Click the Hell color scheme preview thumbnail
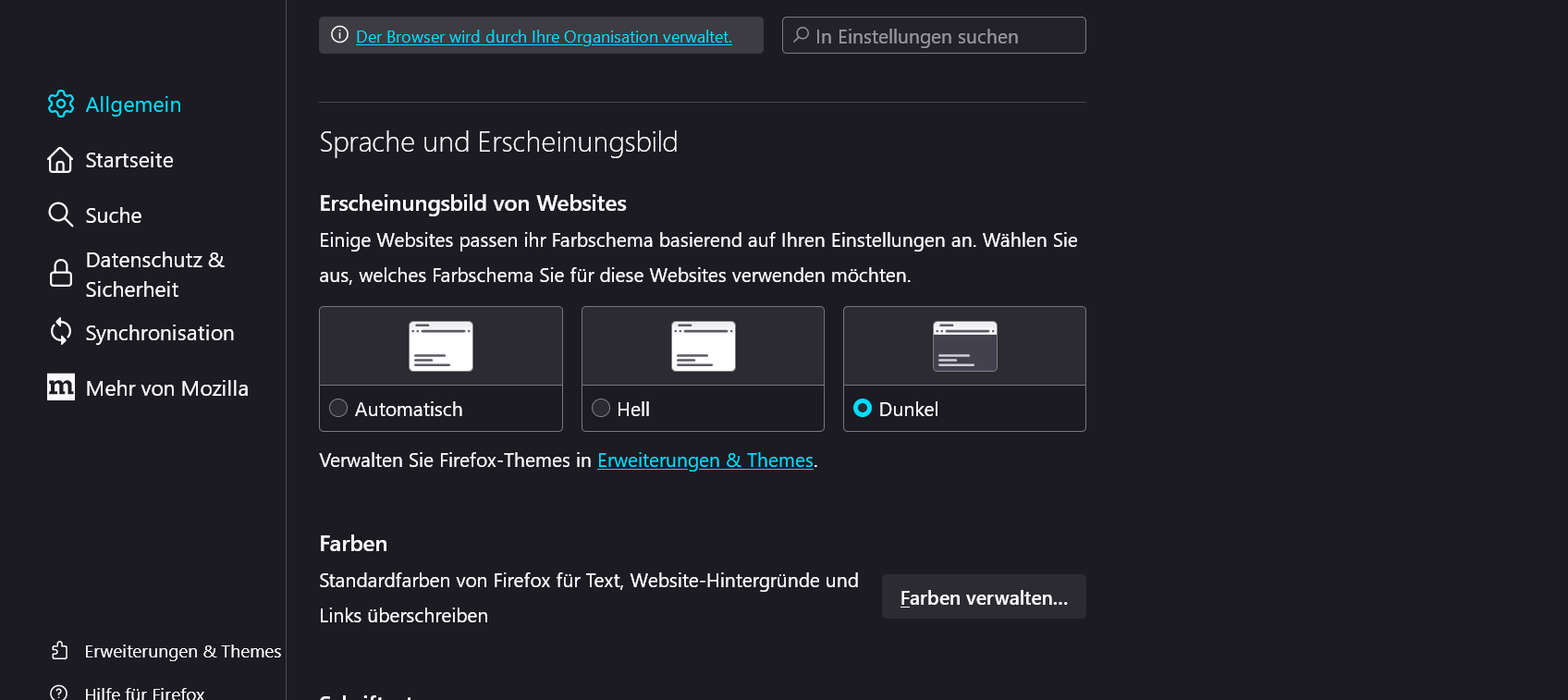1568x700 pixels. coord(704,346)
